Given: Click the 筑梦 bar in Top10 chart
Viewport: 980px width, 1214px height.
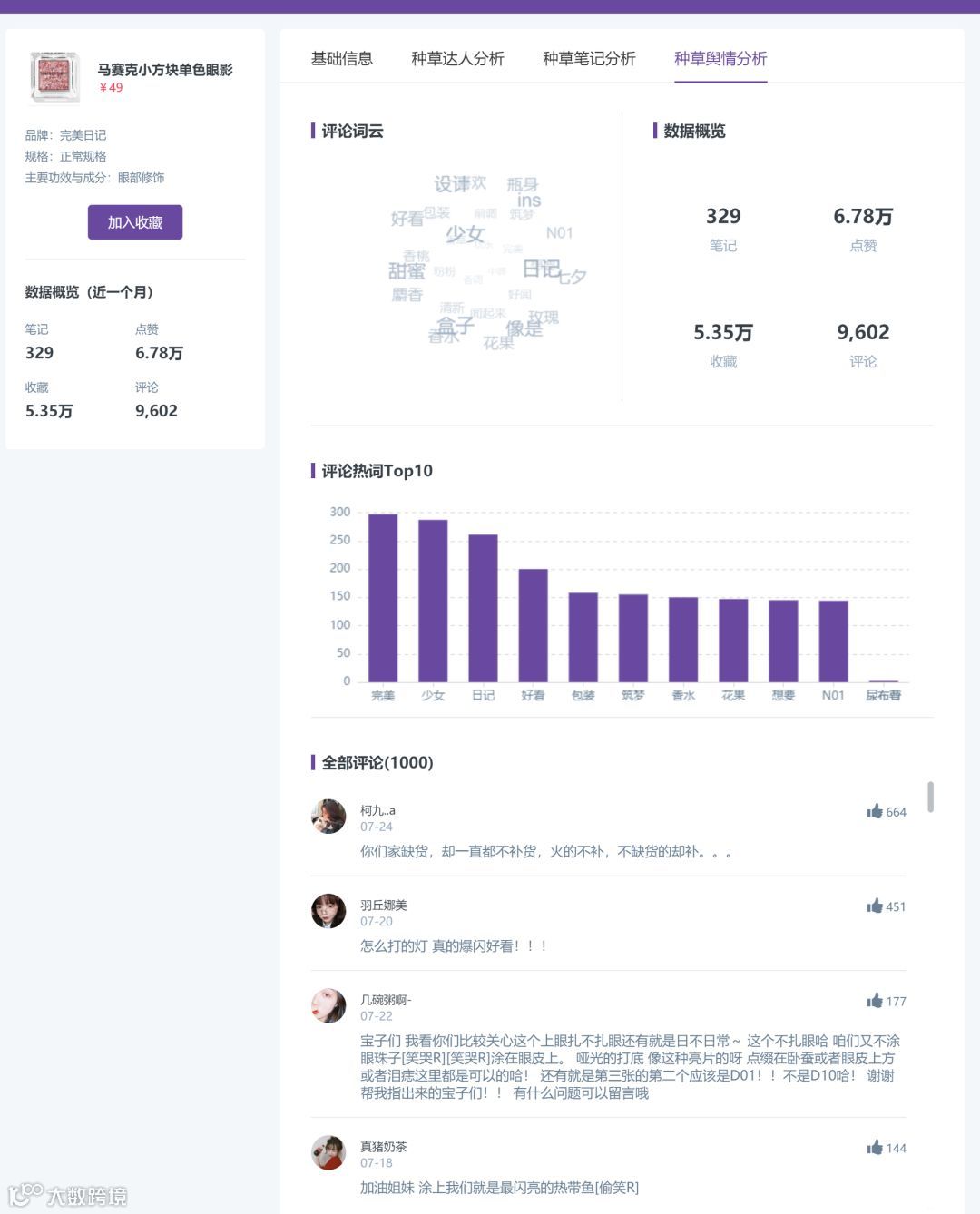Looking at the screenshot, I should tap(632, 638).
